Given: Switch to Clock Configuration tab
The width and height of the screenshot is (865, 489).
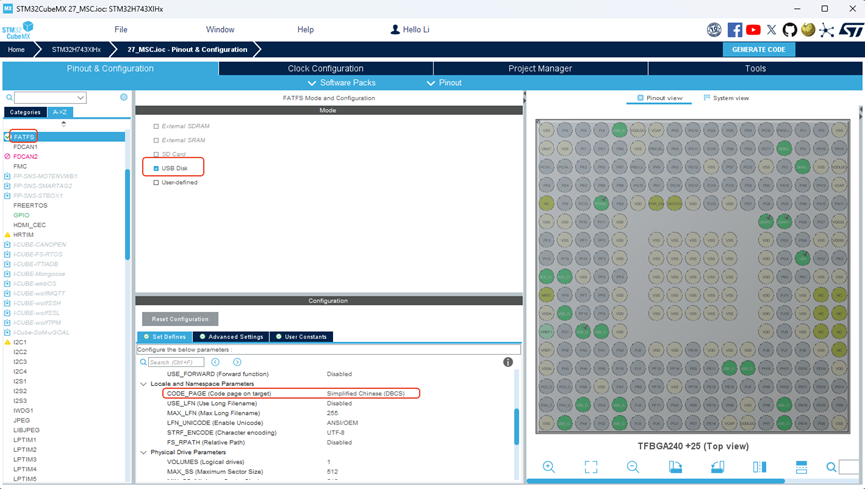Looking at the screenshot, I should tap(325, 68).
